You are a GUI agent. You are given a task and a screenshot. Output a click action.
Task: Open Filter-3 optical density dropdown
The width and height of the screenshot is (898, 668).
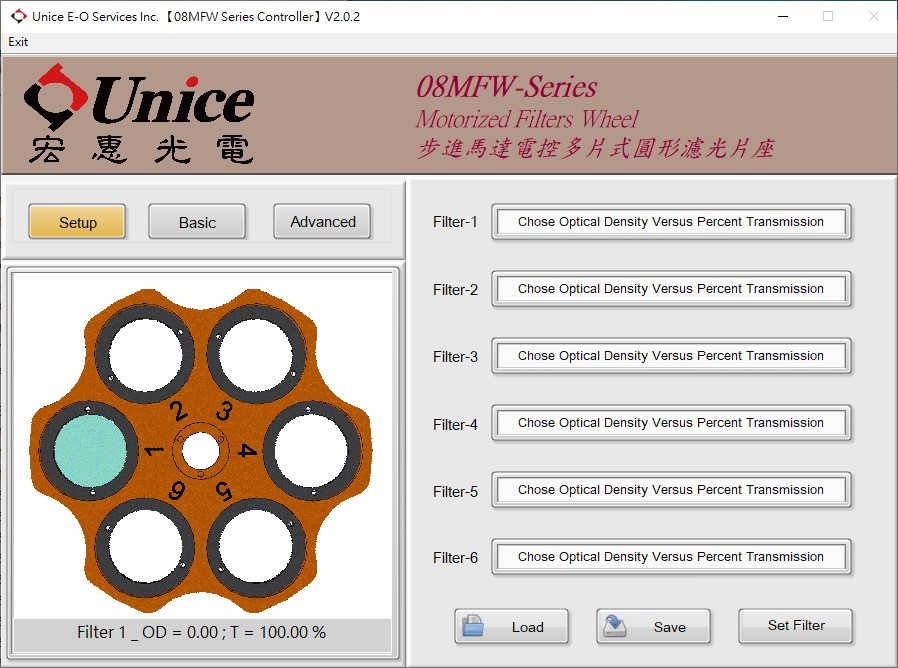click(671, 356)
